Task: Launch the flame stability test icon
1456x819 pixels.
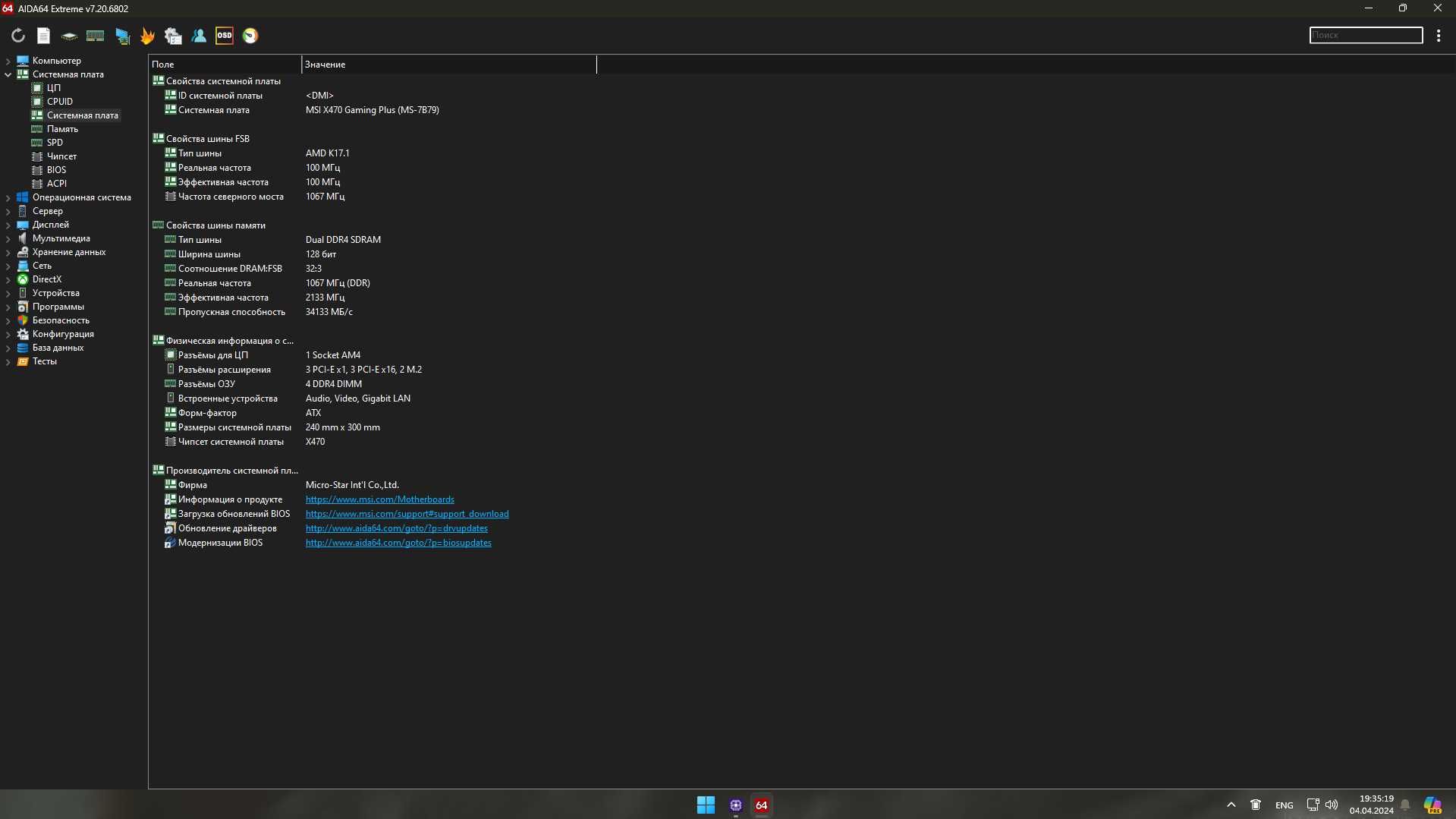Action: [147, 36]
